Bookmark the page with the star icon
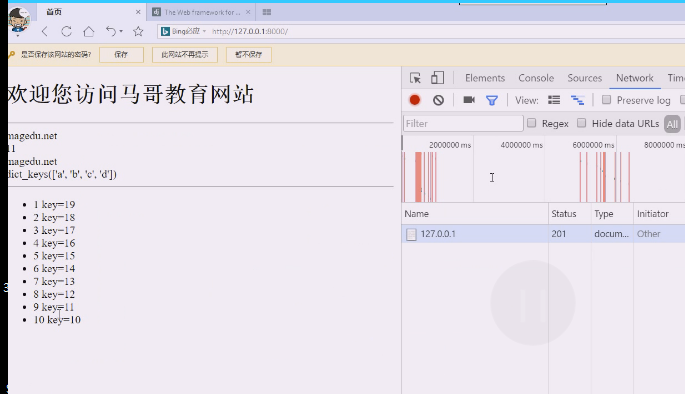The height and width of the screenshot is (394, 685). coord(138,31)
